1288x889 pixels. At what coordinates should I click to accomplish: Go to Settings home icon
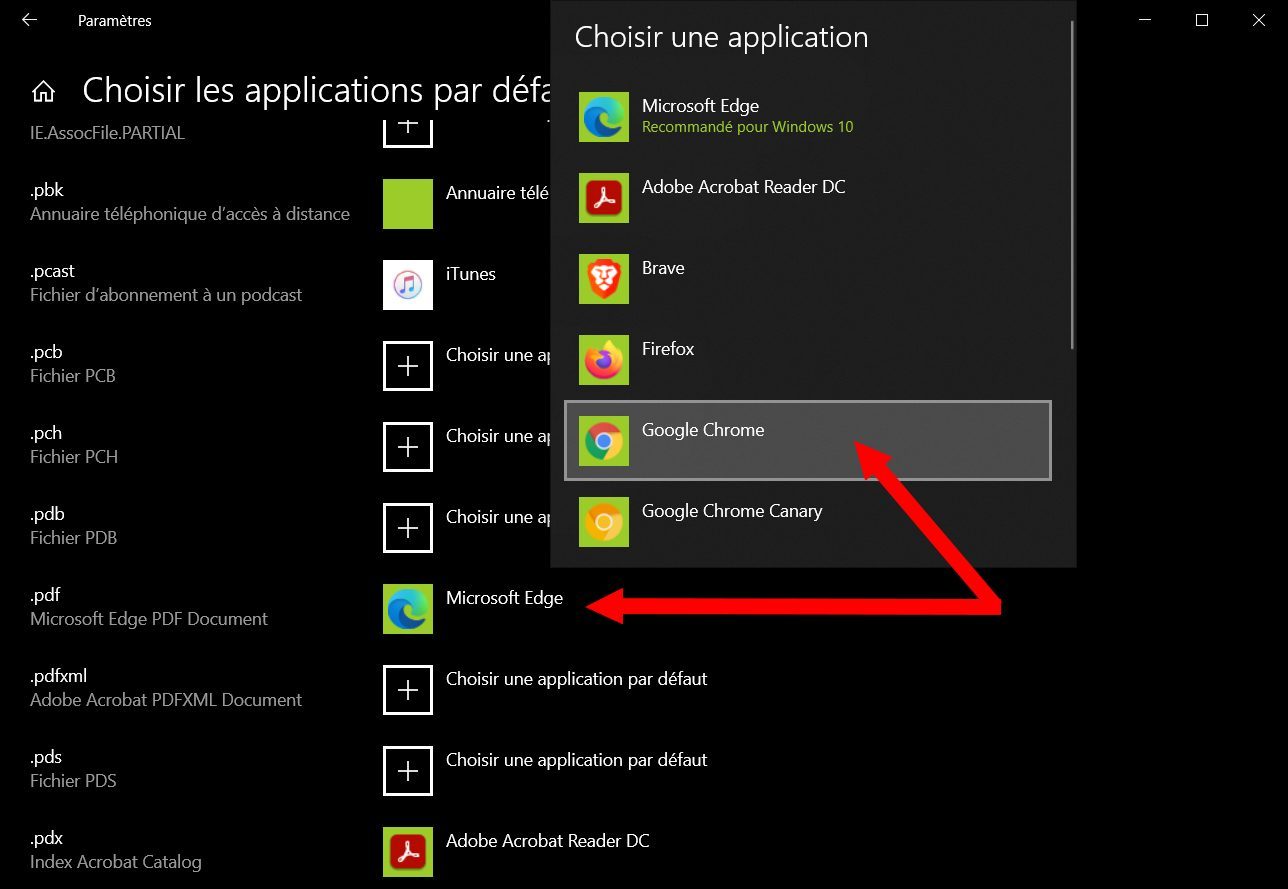[43, 91]
